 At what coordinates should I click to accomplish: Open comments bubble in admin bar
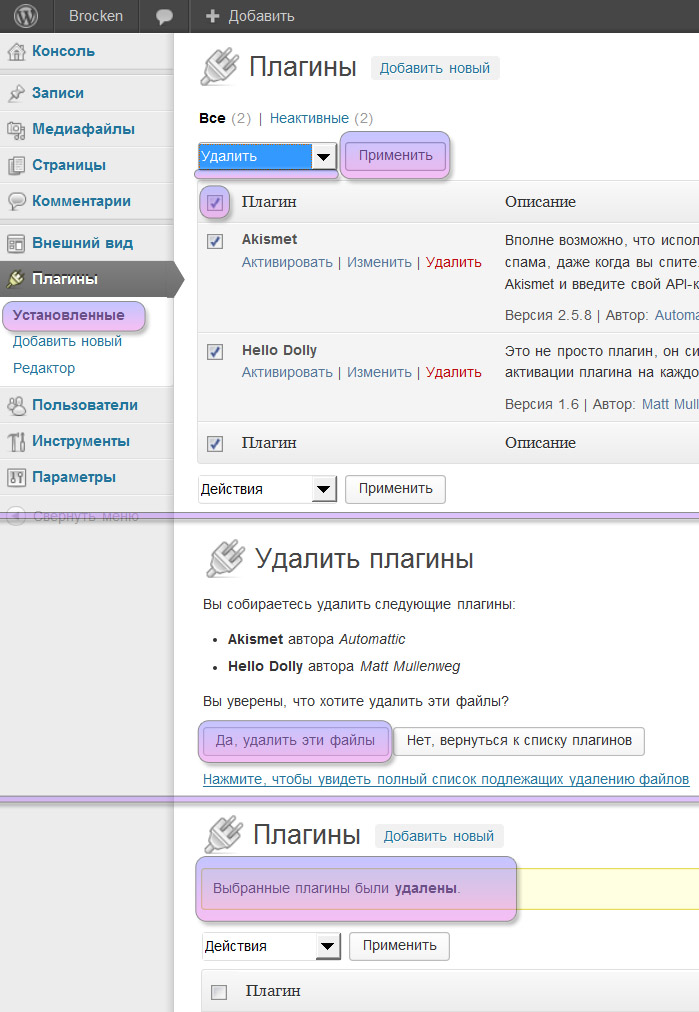[164, 16]
